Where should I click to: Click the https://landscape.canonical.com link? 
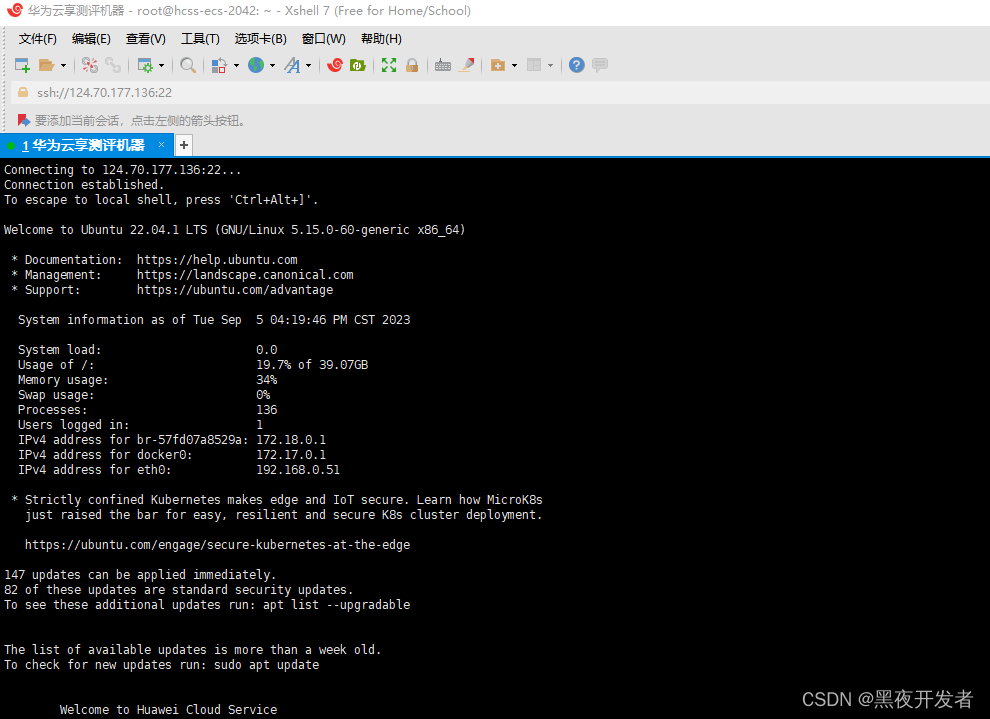point(245,275)
